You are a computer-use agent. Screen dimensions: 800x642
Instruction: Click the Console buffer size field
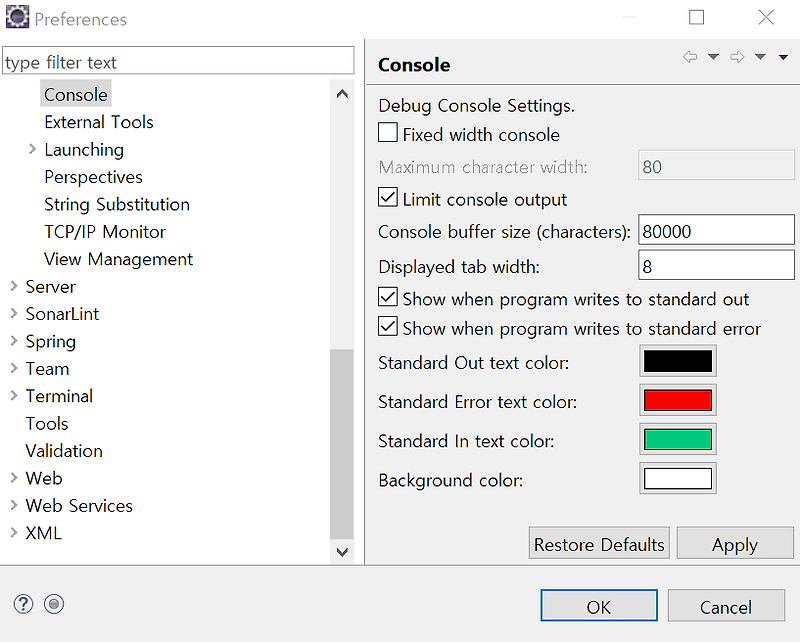pos(715,232)
